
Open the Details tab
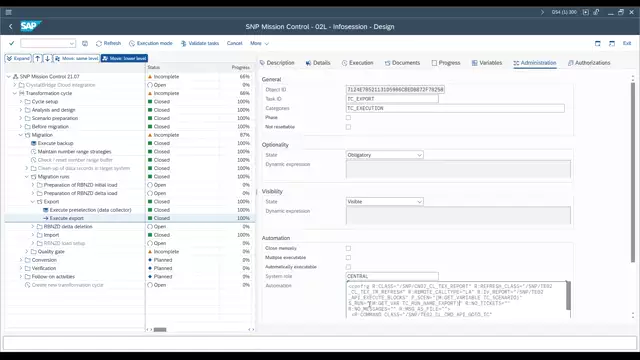[318, 63]
